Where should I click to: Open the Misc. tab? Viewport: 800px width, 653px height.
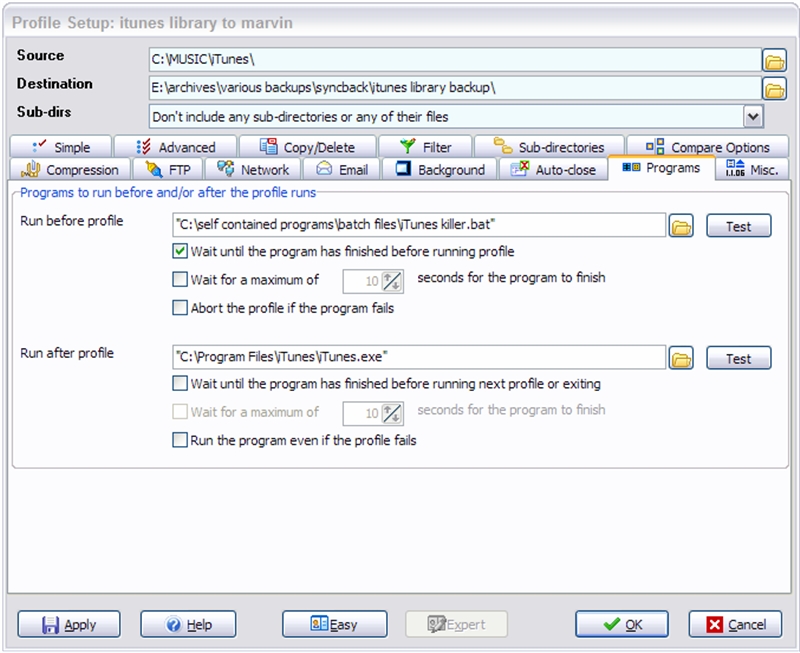[752, 169]
